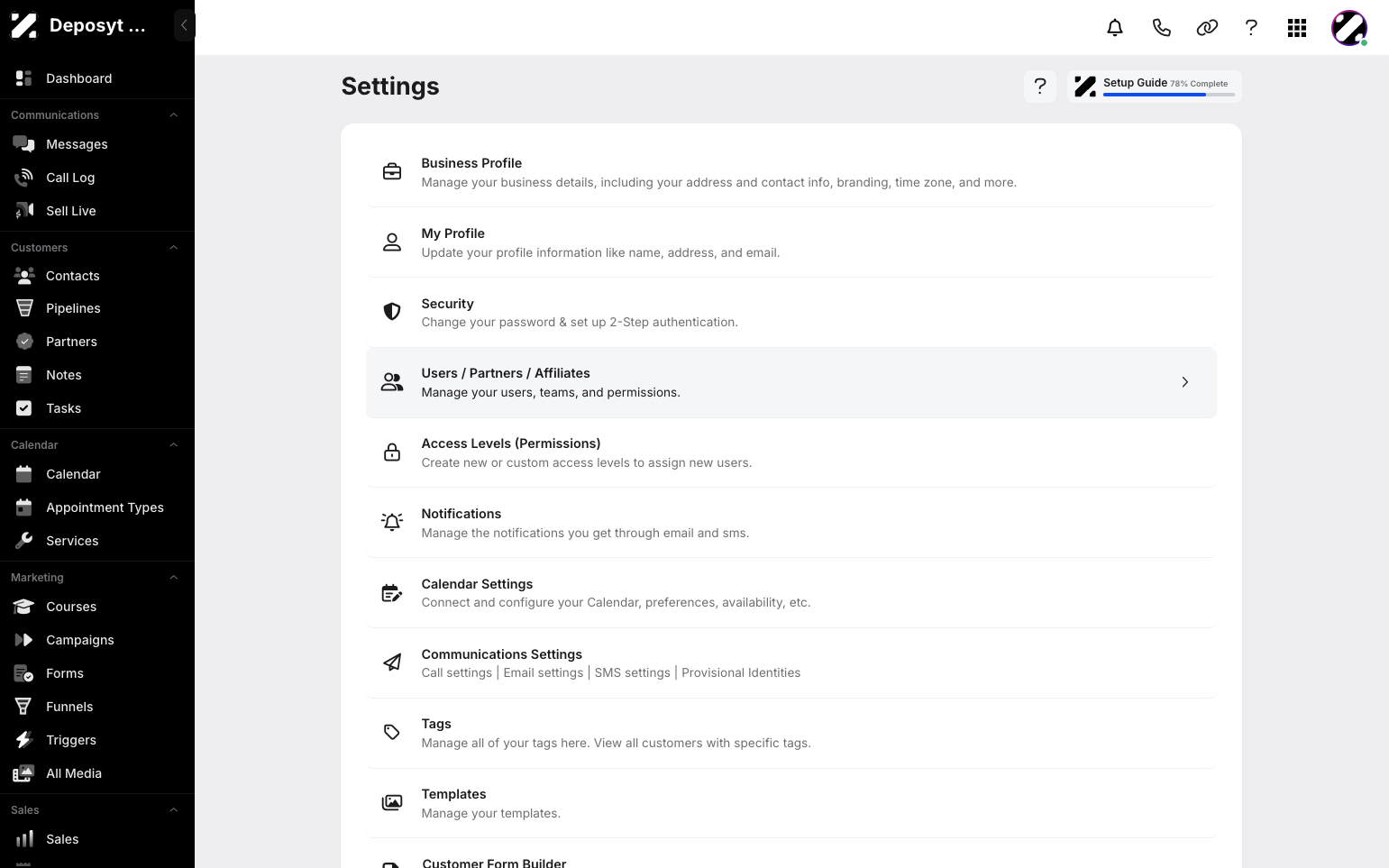Click the Campaigns play icon
The image size is (1389, 868).
pyautogui.click(x=24, y=640)
